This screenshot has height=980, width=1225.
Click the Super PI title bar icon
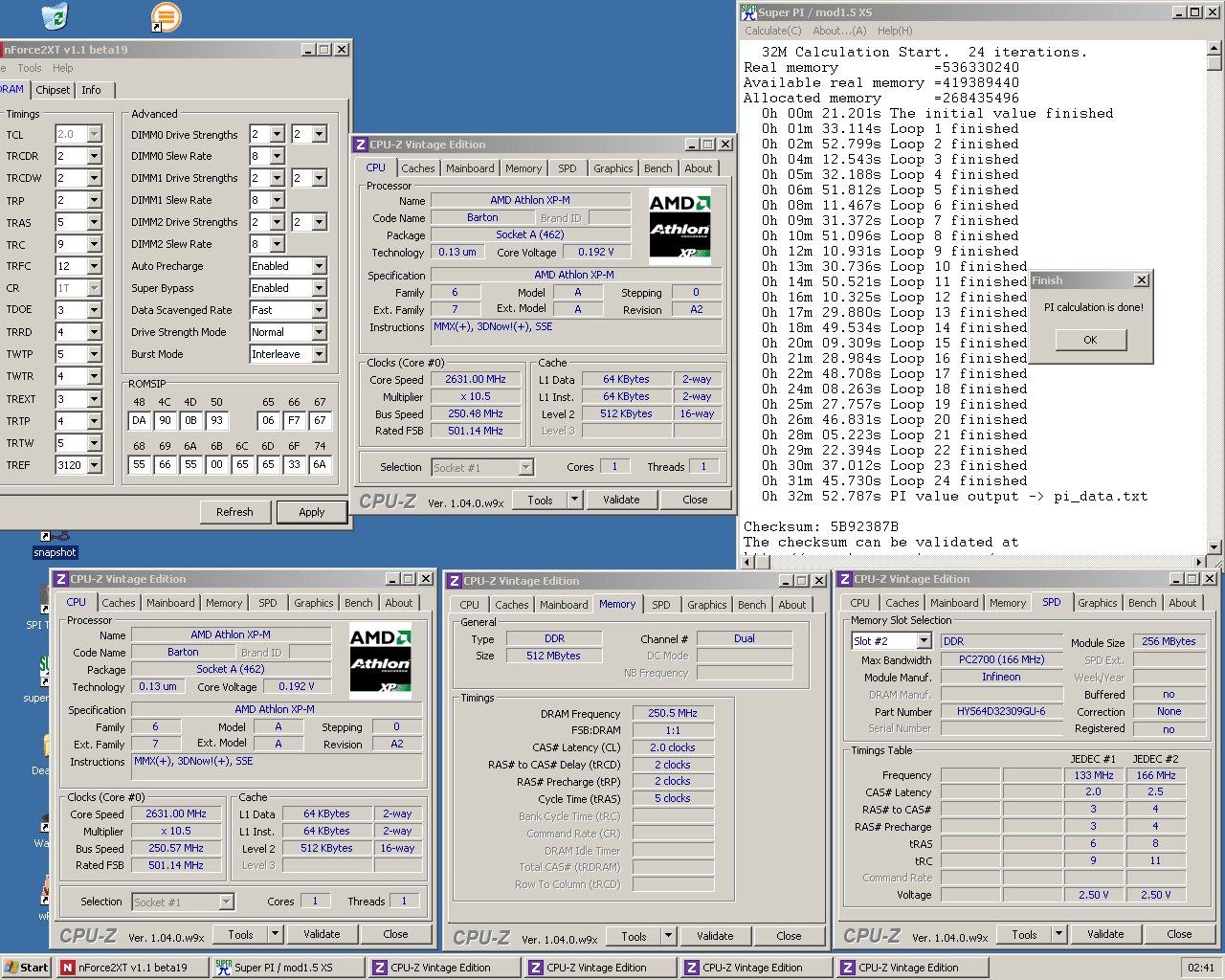(748, 11)
